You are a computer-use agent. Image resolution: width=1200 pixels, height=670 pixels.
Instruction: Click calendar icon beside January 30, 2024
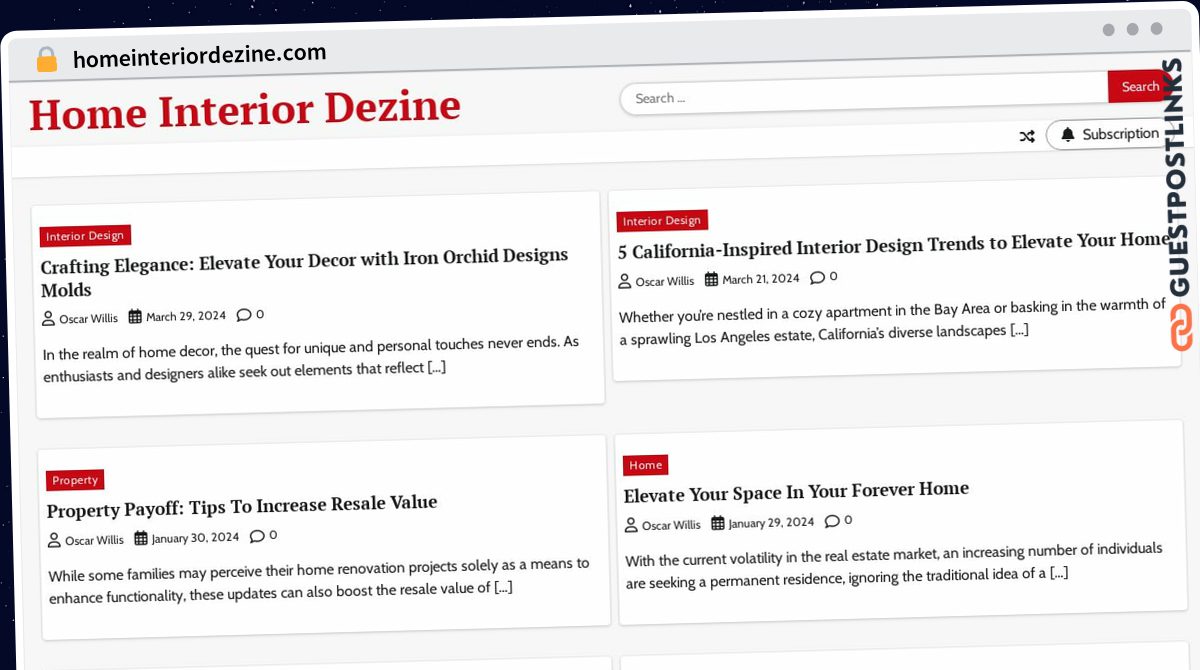141,538
